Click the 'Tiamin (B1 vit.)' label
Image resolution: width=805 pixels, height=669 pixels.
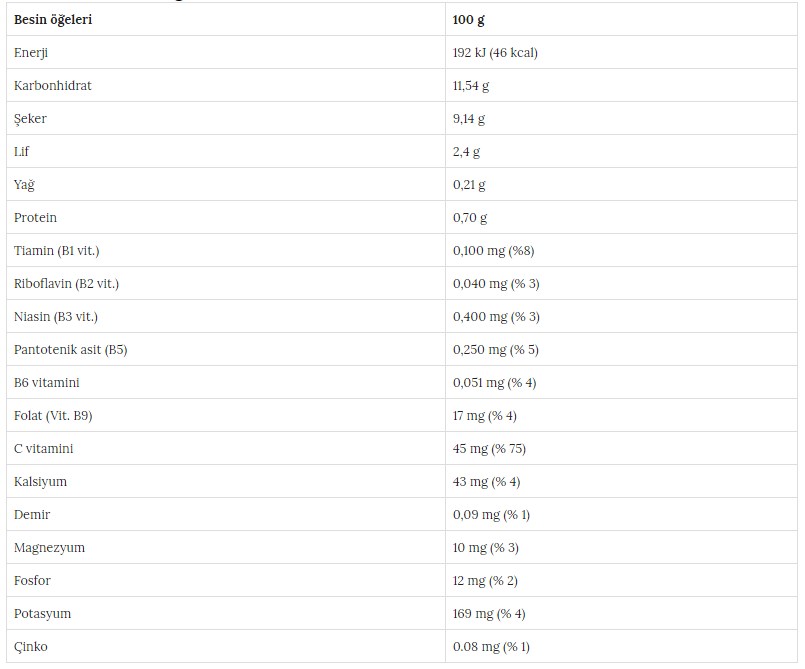[56, 251]
